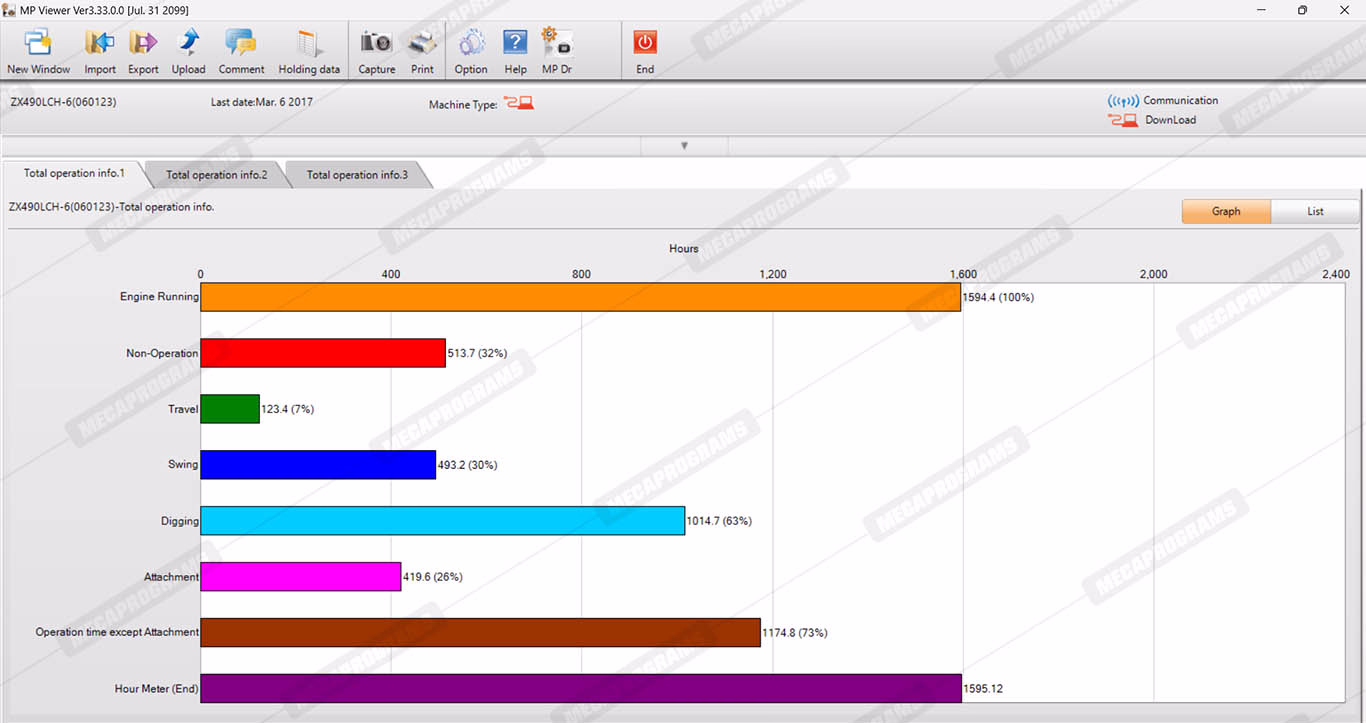Print the current report
Screen dimensions: 1366x723
422,51
